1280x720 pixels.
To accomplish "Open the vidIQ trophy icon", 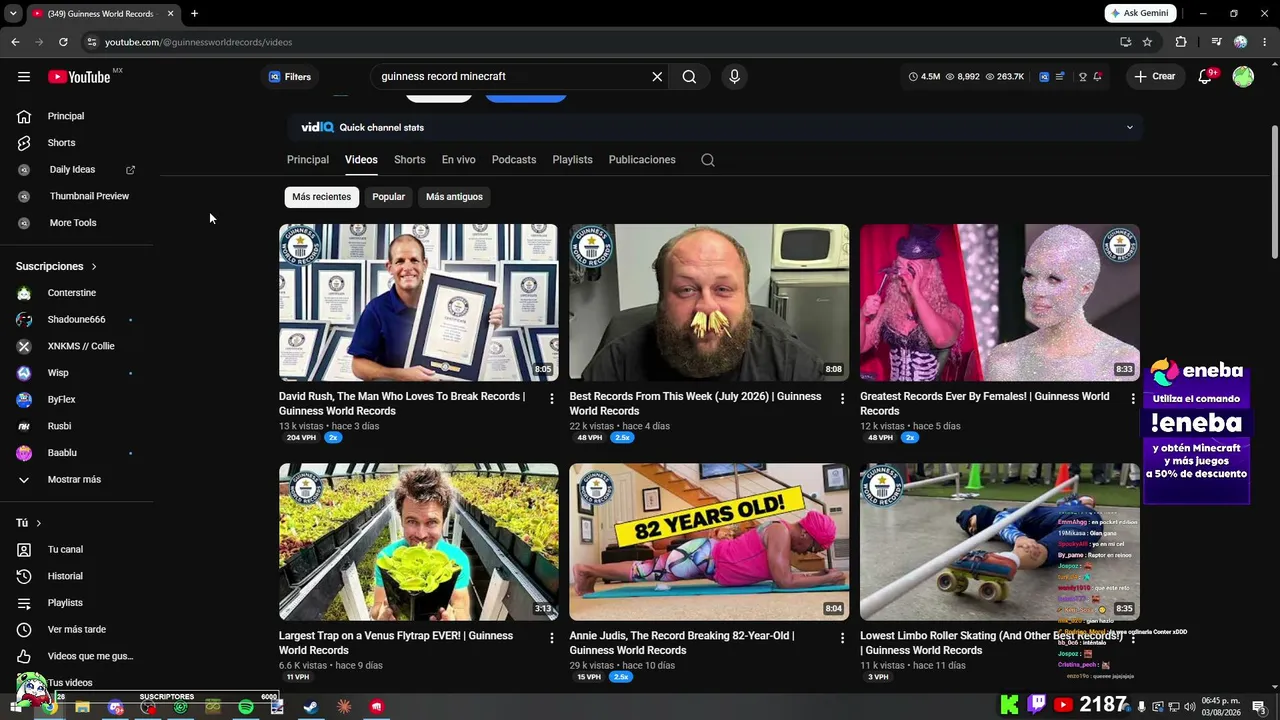I will 1082,77.
